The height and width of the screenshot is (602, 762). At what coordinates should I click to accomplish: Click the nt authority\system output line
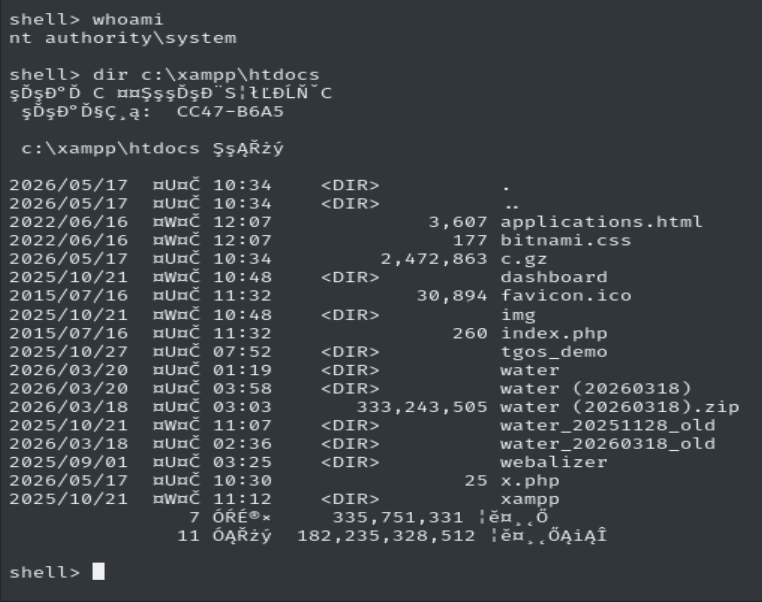click(123, 38)
